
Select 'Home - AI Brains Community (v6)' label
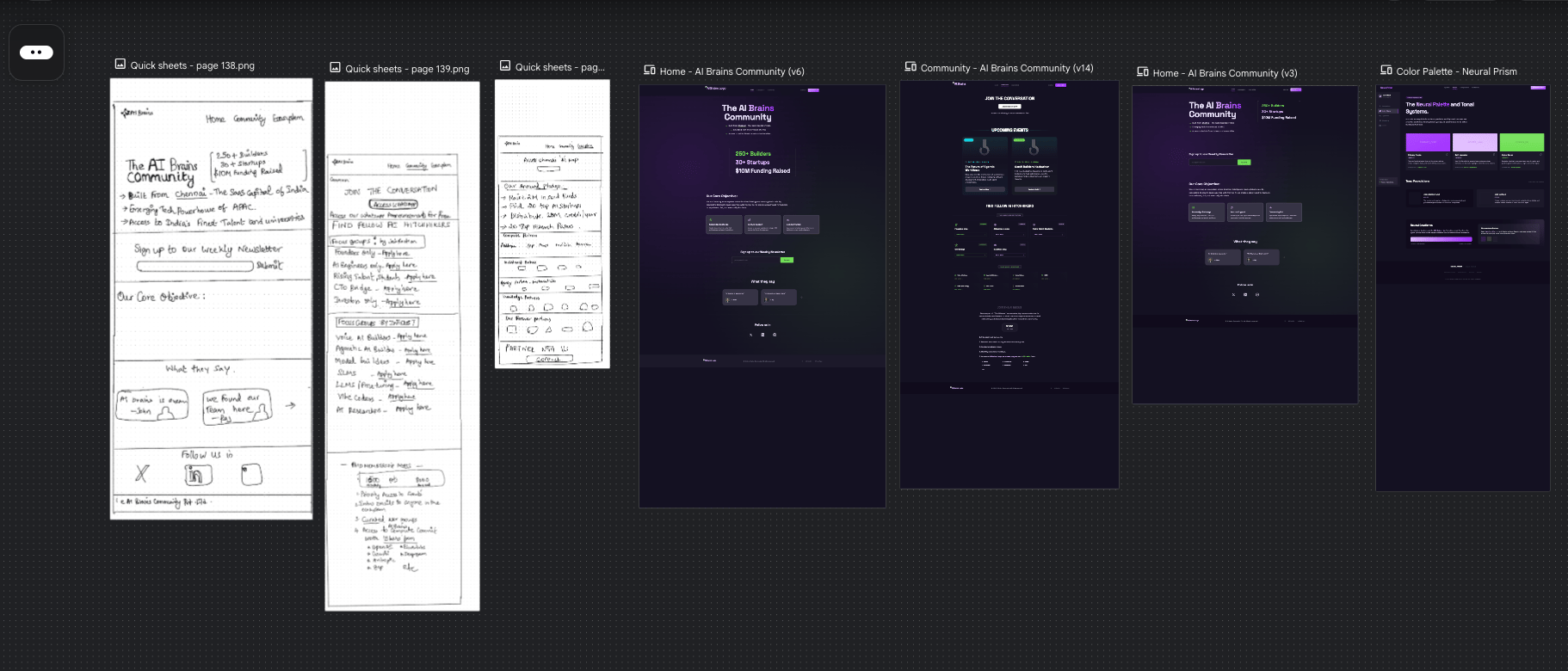pyautogui.click(x=732, y=71)
